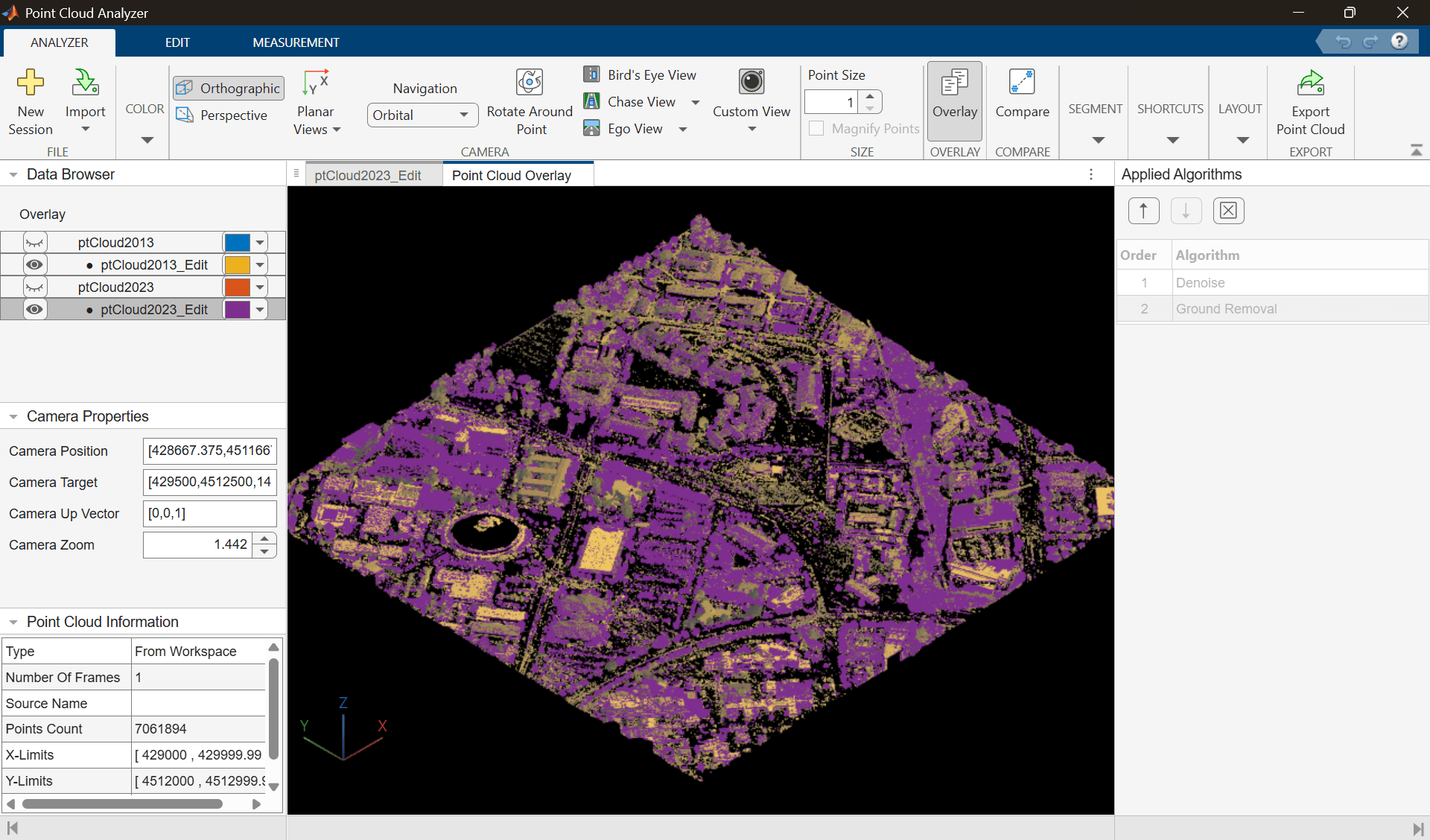Collapse the left side panel
The height and width of the screenshot is (840, 1430).
(12, 828)
